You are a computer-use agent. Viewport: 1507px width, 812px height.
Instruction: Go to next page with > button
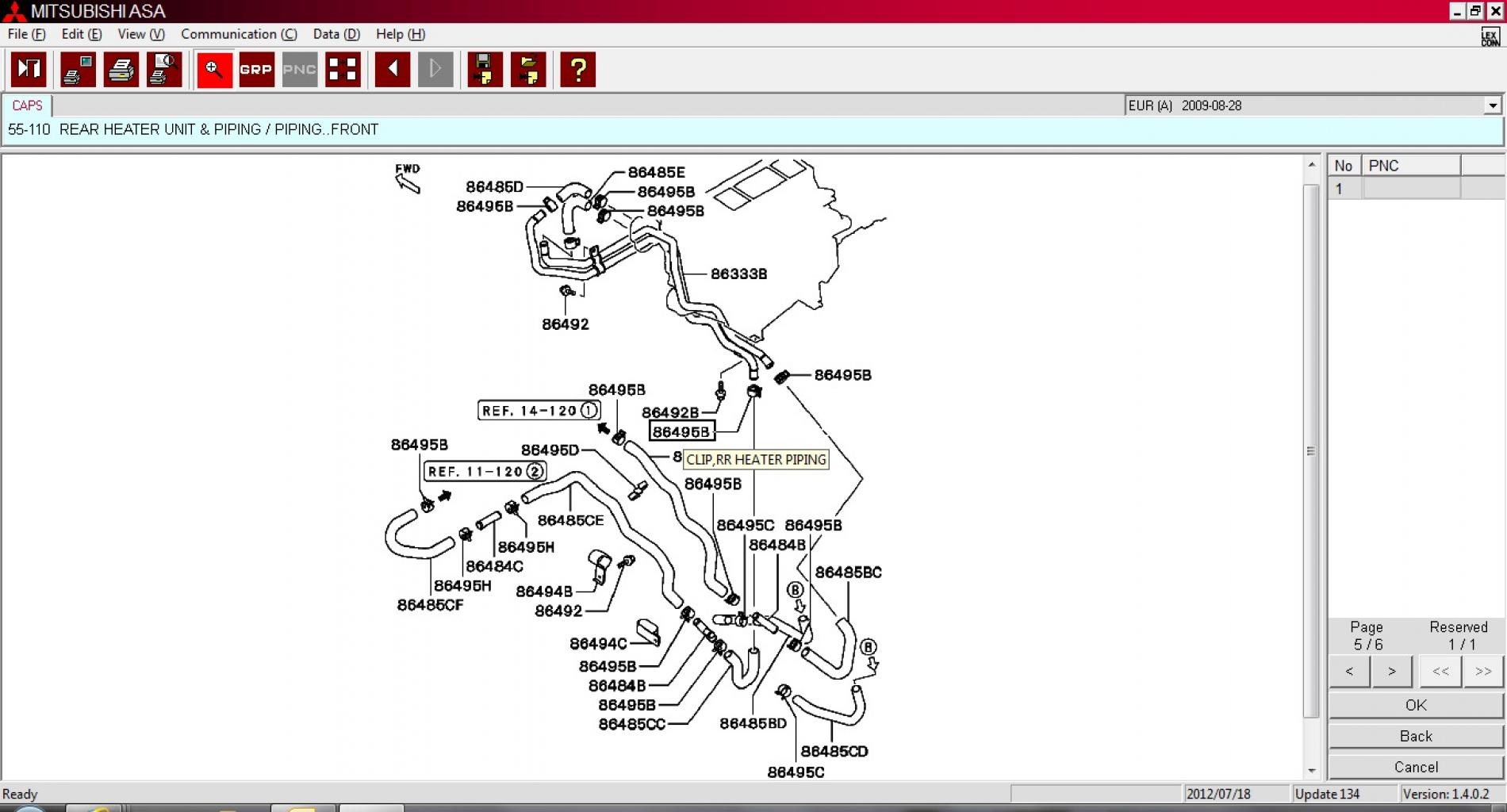pos(1391,672)
